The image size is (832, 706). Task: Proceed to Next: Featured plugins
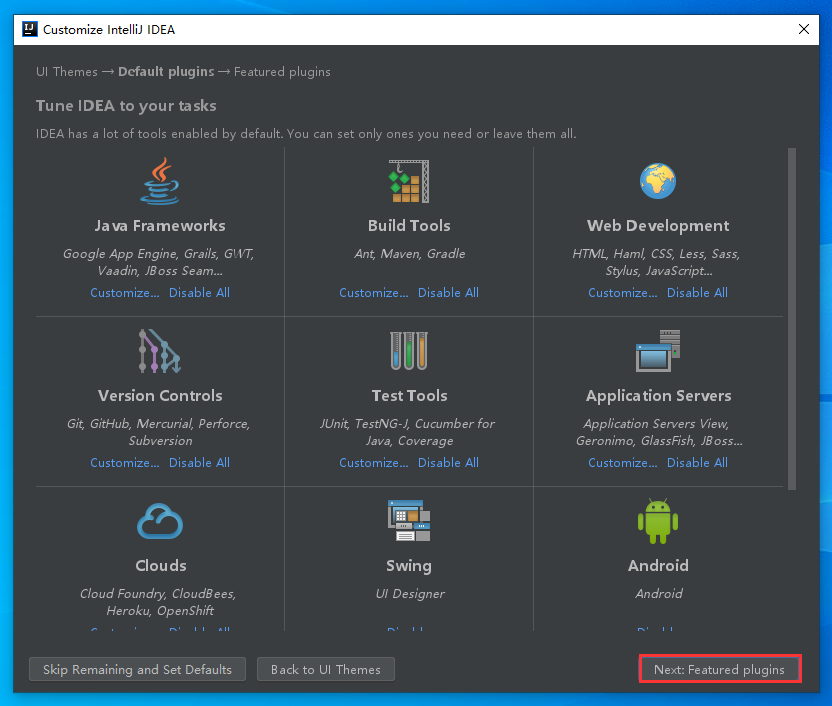tap(720, 669)
